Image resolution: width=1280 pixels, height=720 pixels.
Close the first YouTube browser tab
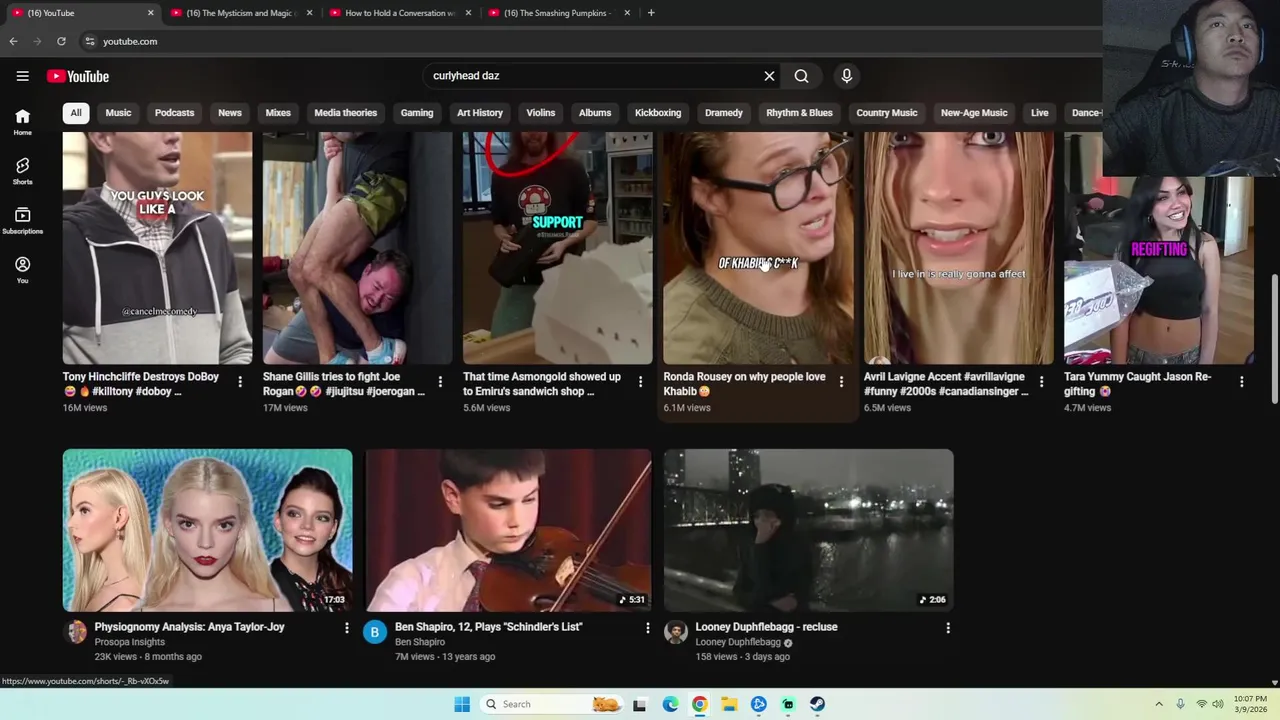[151, 13]
